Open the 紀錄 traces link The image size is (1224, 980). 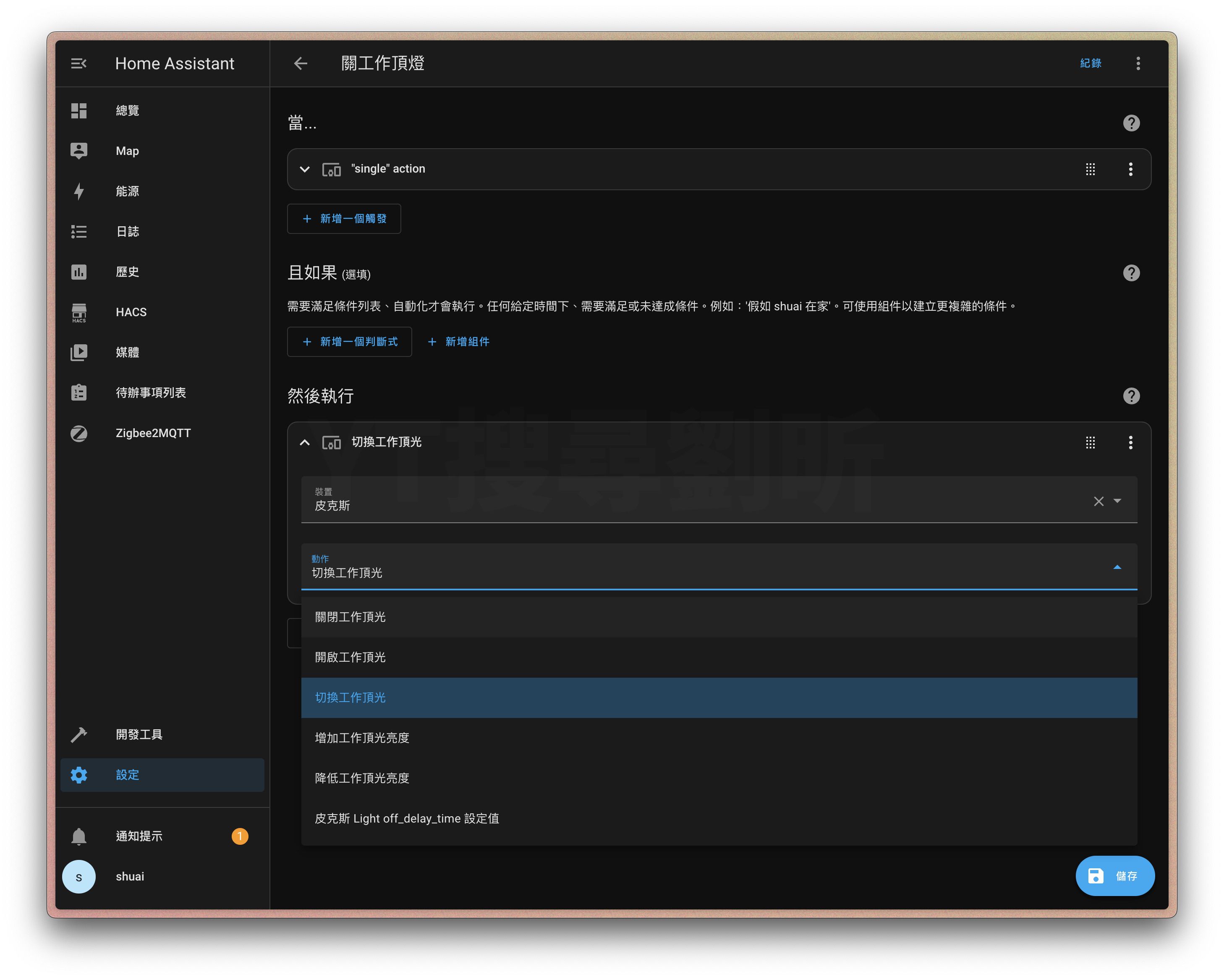(x=1091, y=63)
